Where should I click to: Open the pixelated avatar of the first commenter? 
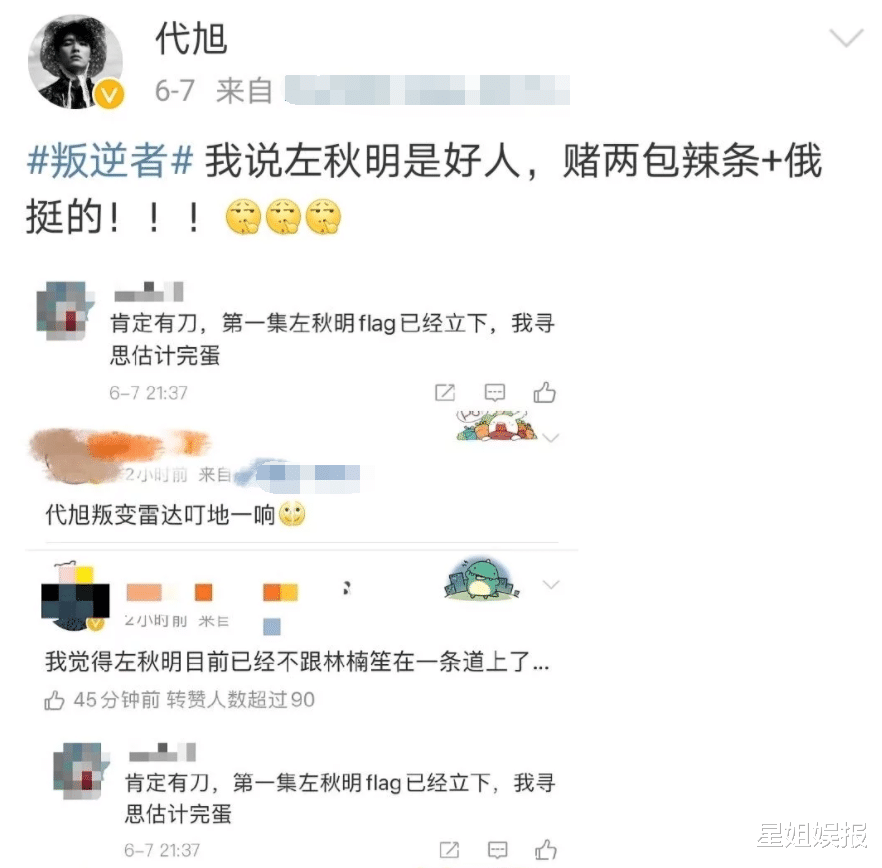(x=64, y=311)
